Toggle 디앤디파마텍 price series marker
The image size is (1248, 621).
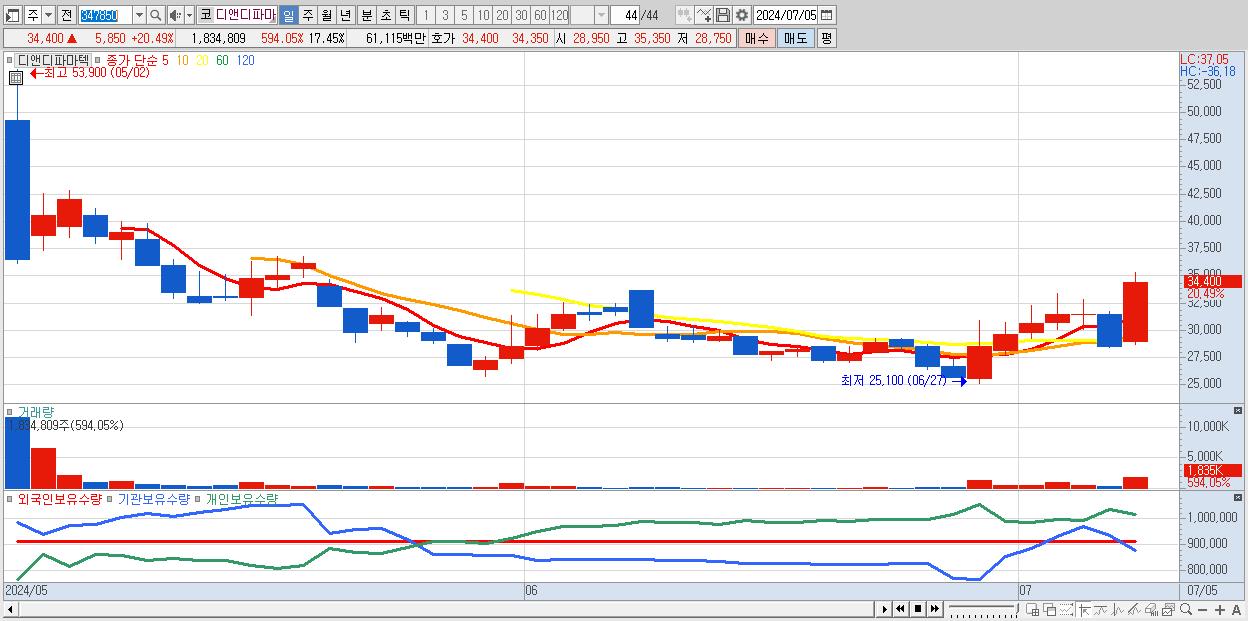pyautogui.click(x=11, y=60)
